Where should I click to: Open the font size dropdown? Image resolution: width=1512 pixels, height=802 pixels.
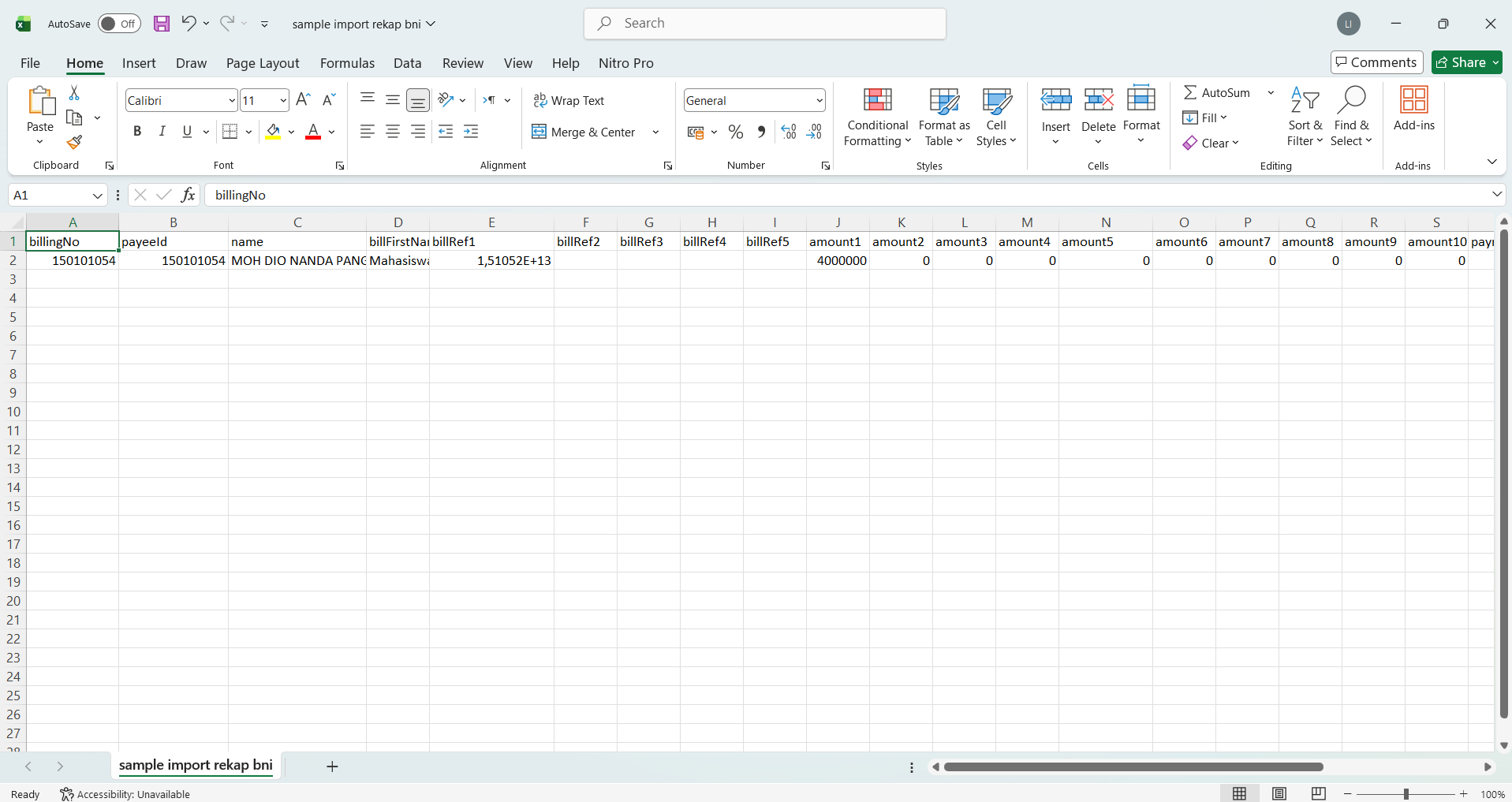[283, 100]
